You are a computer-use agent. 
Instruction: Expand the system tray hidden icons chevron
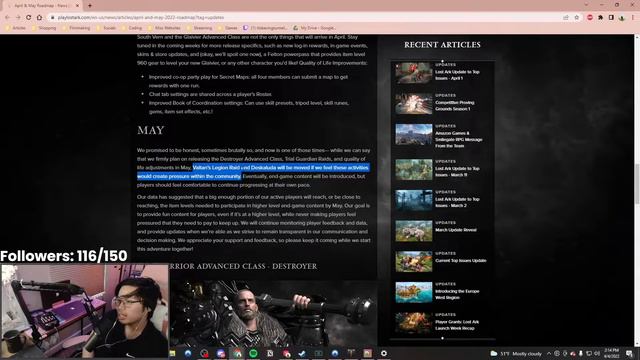click(549, 353)
